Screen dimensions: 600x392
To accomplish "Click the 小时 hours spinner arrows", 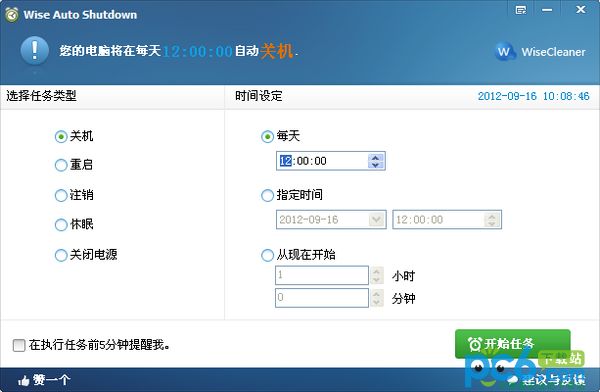I will [377, 275].
